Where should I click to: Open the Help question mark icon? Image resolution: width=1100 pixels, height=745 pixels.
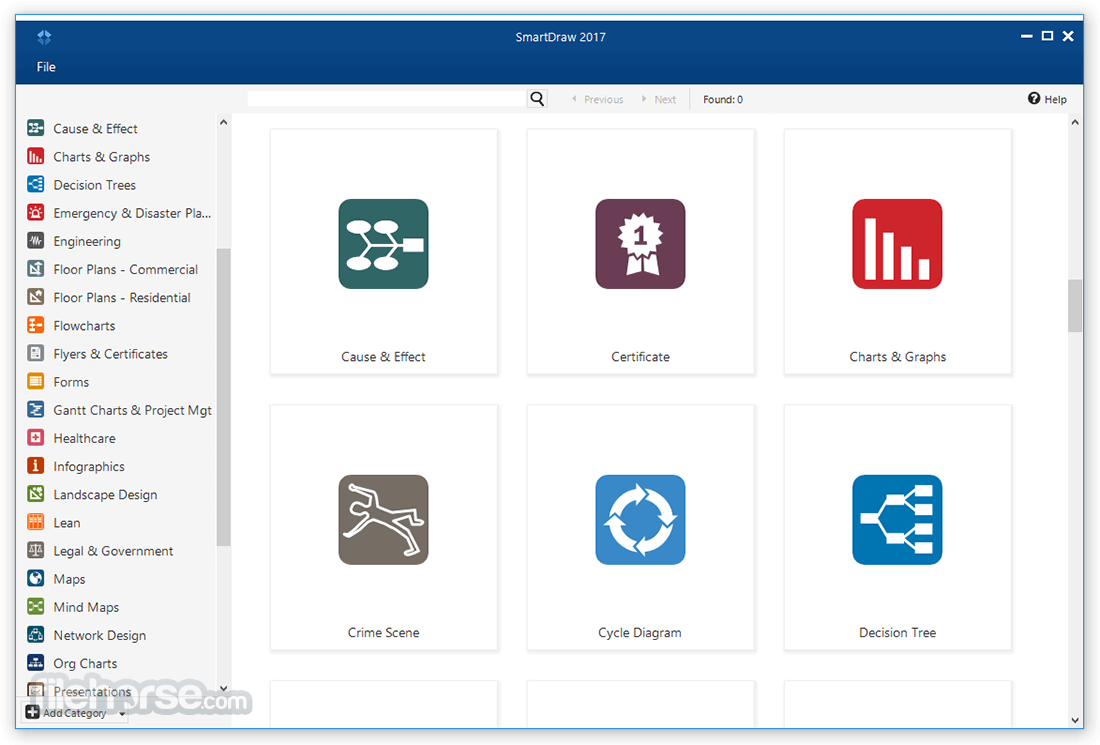point(1034,98)
